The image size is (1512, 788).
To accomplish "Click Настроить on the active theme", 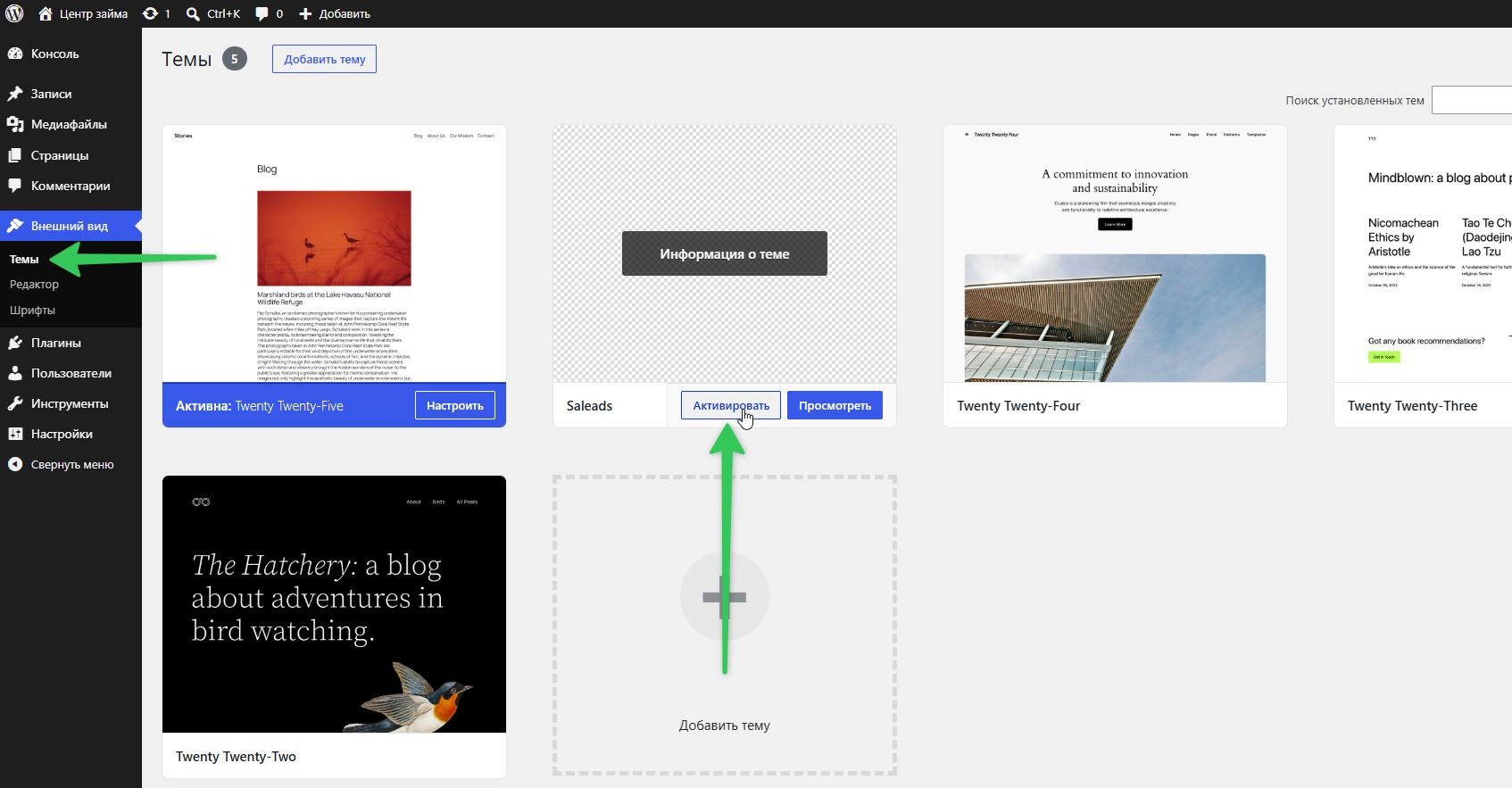I will click(455, 405).
